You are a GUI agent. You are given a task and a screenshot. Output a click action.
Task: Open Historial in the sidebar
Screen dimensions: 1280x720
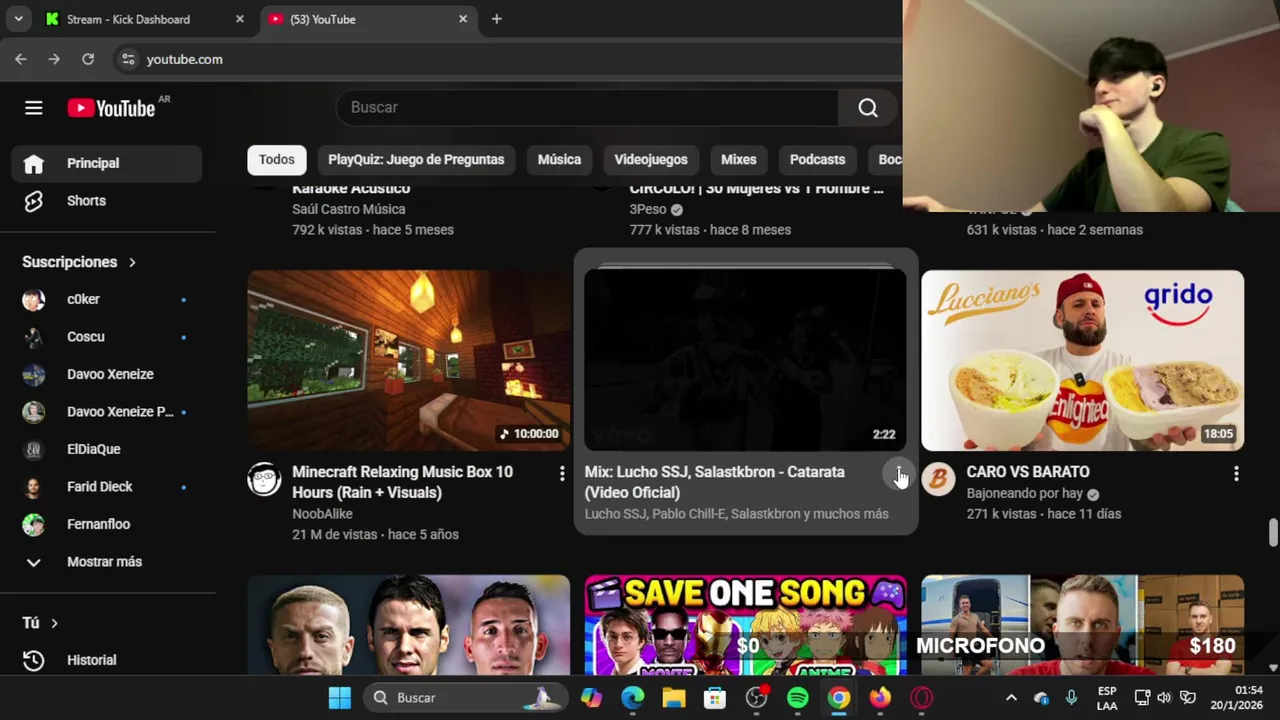point(107,660)
